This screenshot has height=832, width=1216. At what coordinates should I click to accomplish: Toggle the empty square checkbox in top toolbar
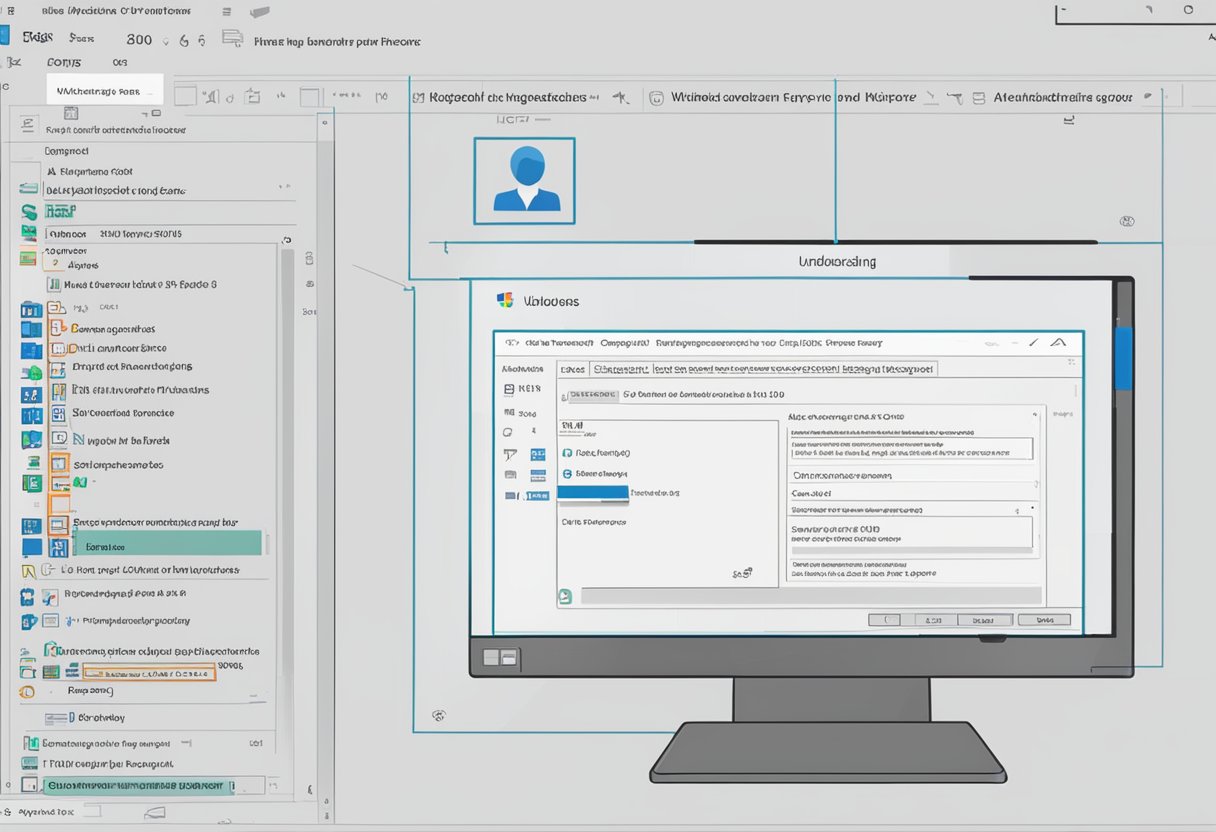click(x=184, y=97)
